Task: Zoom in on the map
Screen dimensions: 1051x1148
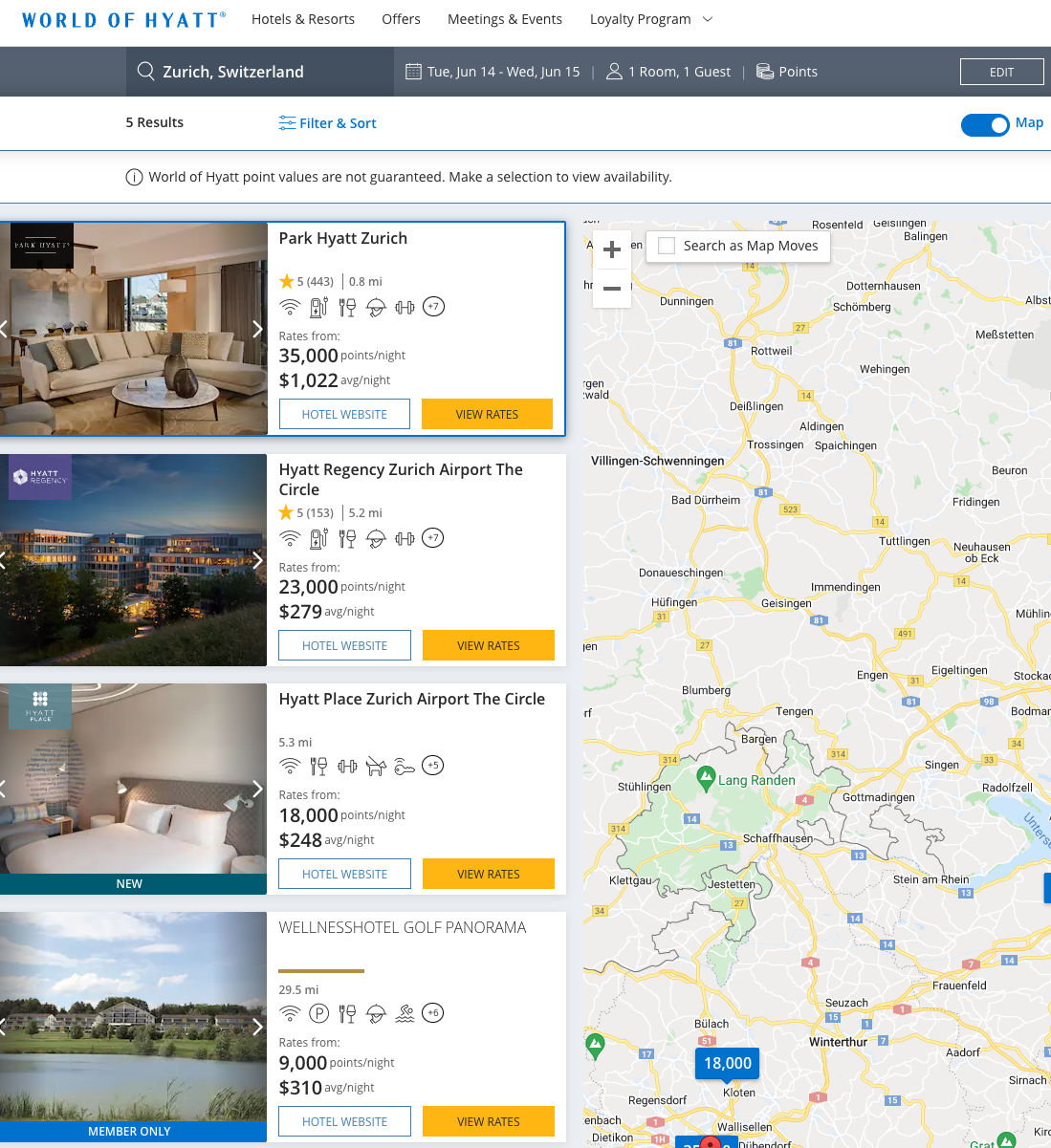Action: click(x=612, y=249)
